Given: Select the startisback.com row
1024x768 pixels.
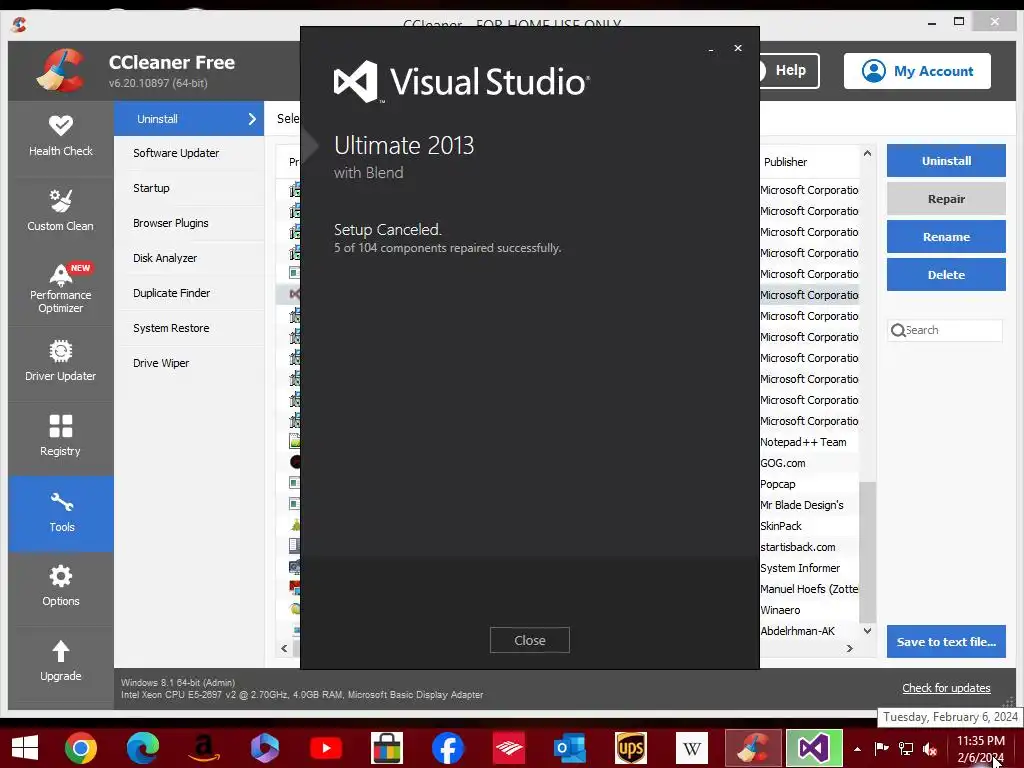Looking at the screenshot, I should tap(808, 547).
